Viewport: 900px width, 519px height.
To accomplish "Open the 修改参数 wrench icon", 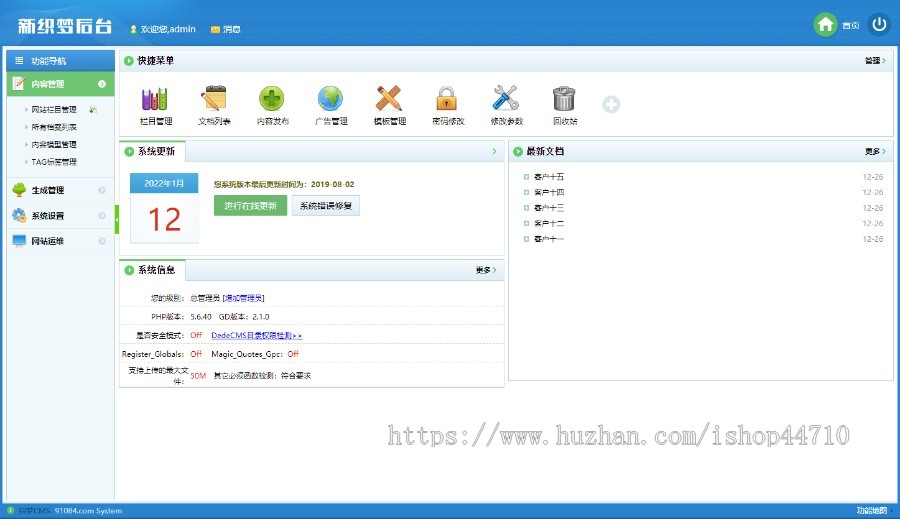I will click(x=506, y=98).
